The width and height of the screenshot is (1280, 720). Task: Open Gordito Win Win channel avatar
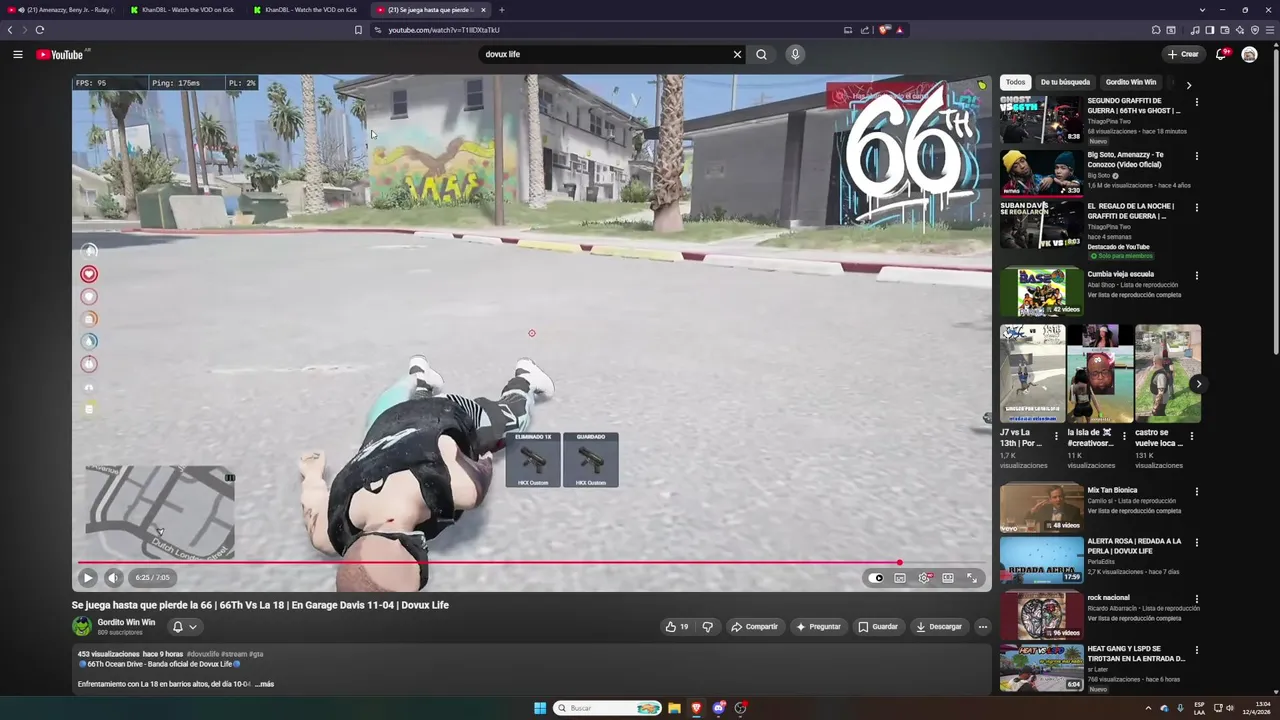tap(81, 627)
